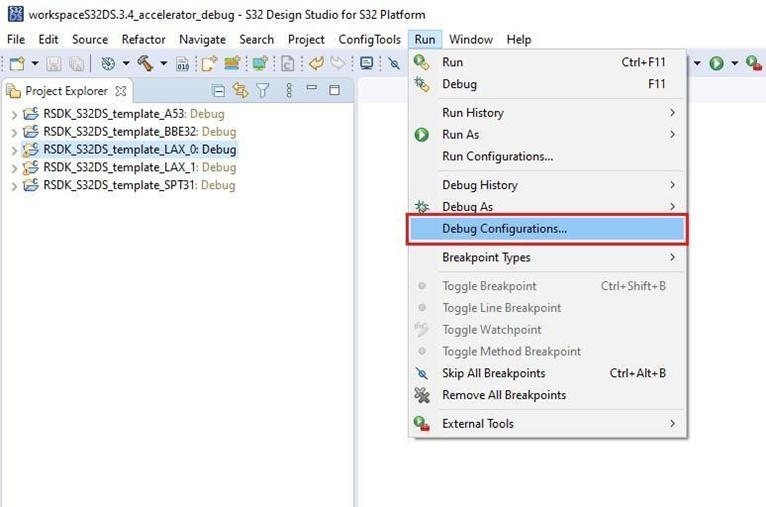766x507 pixels.
Task: Click the Save All toolbar icon
Action: (x=77, y=63)
